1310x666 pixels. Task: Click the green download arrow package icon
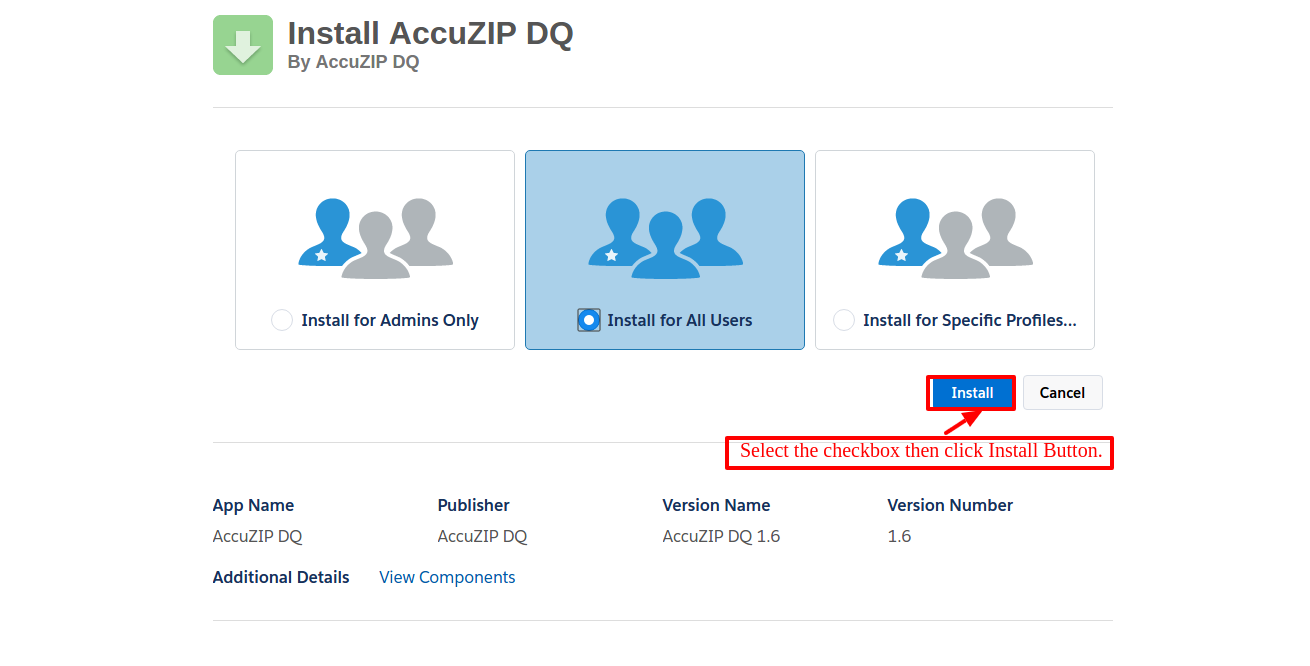click(x=242, y=45)
